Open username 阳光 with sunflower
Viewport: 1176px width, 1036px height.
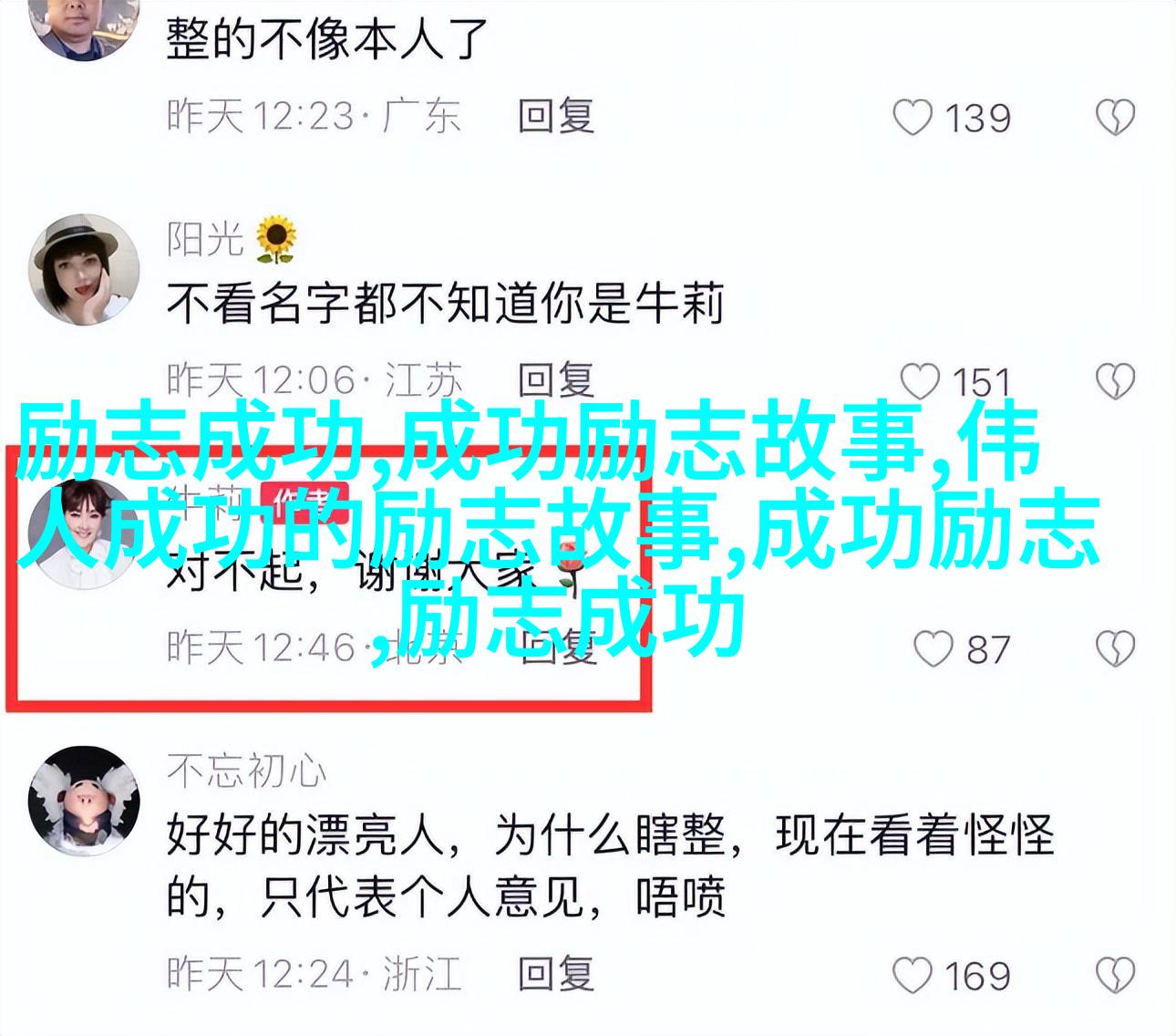tap(232, 239)
